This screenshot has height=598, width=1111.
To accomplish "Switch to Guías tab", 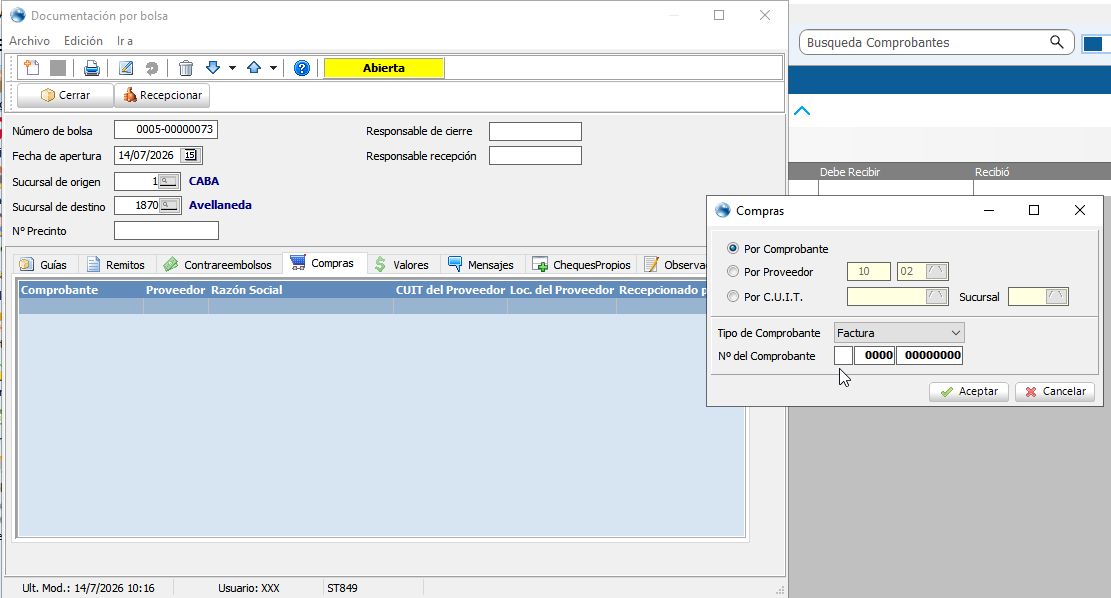I will (43, 264).
